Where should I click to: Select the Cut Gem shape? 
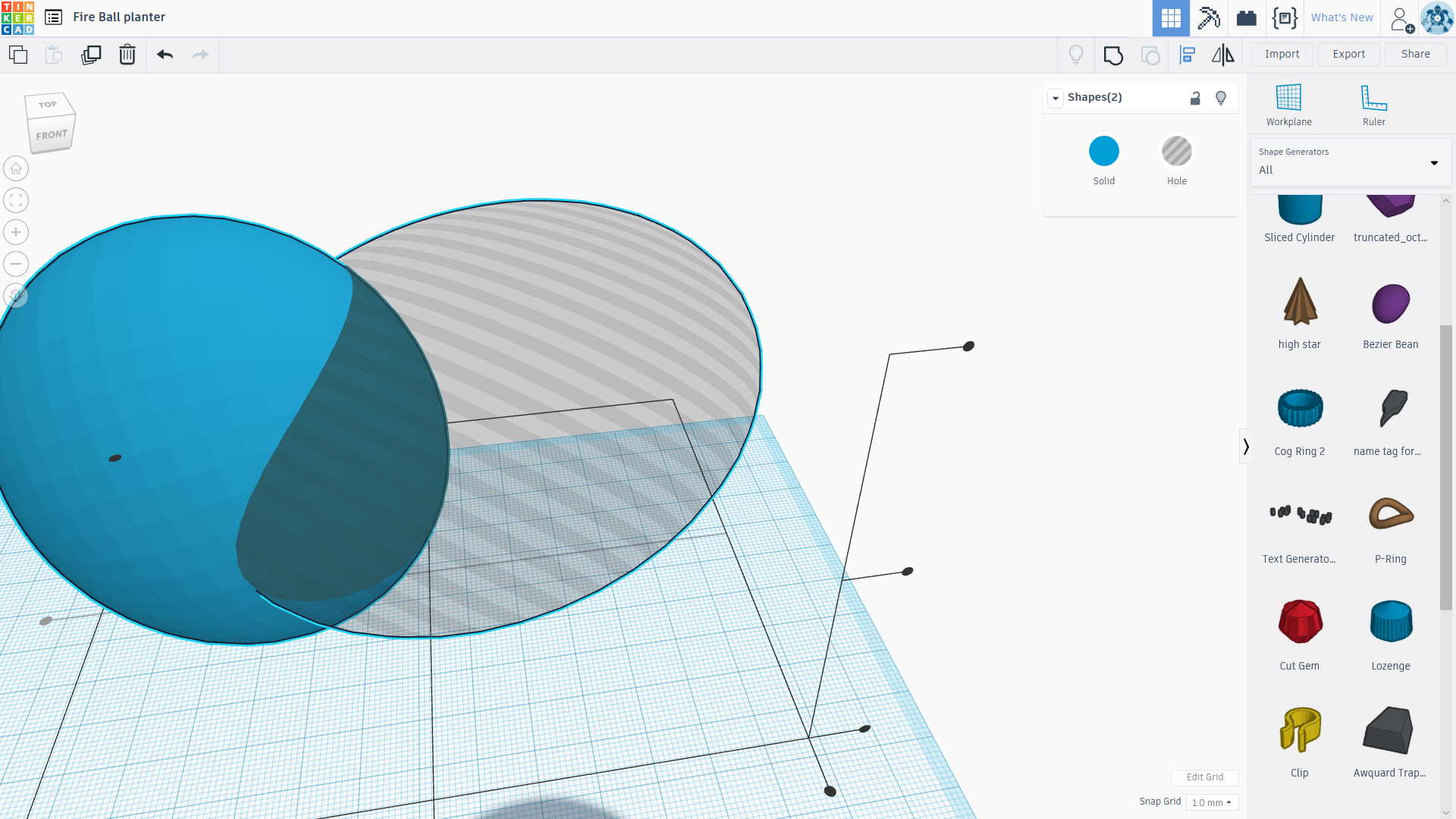[x=1300, y=634]
